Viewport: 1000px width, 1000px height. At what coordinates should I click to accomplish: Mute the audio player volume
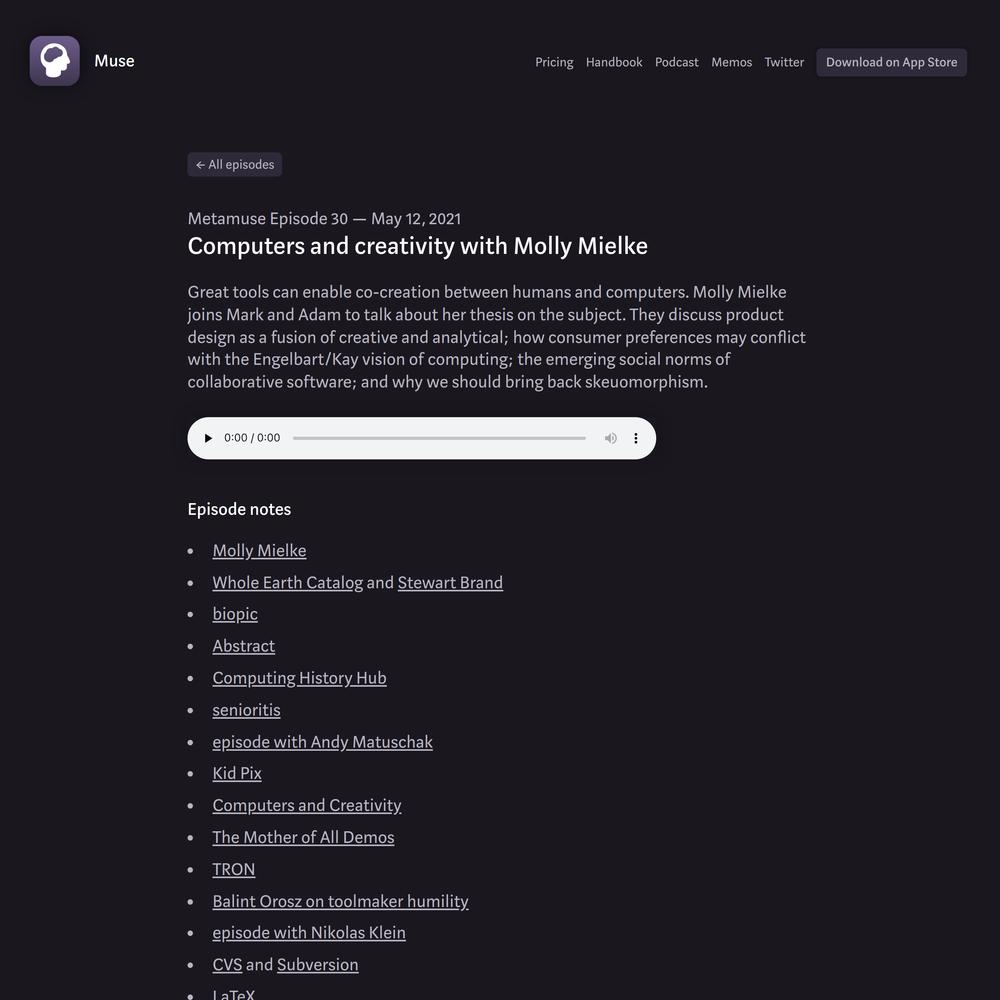610,438
